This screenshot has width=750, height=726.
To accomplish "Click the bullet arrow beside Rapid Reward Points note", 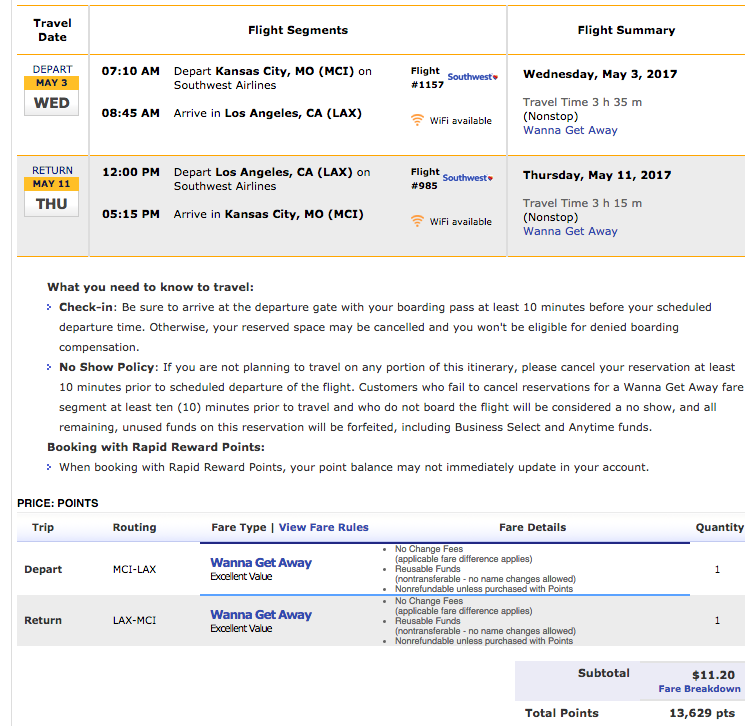I will [49, 467].
